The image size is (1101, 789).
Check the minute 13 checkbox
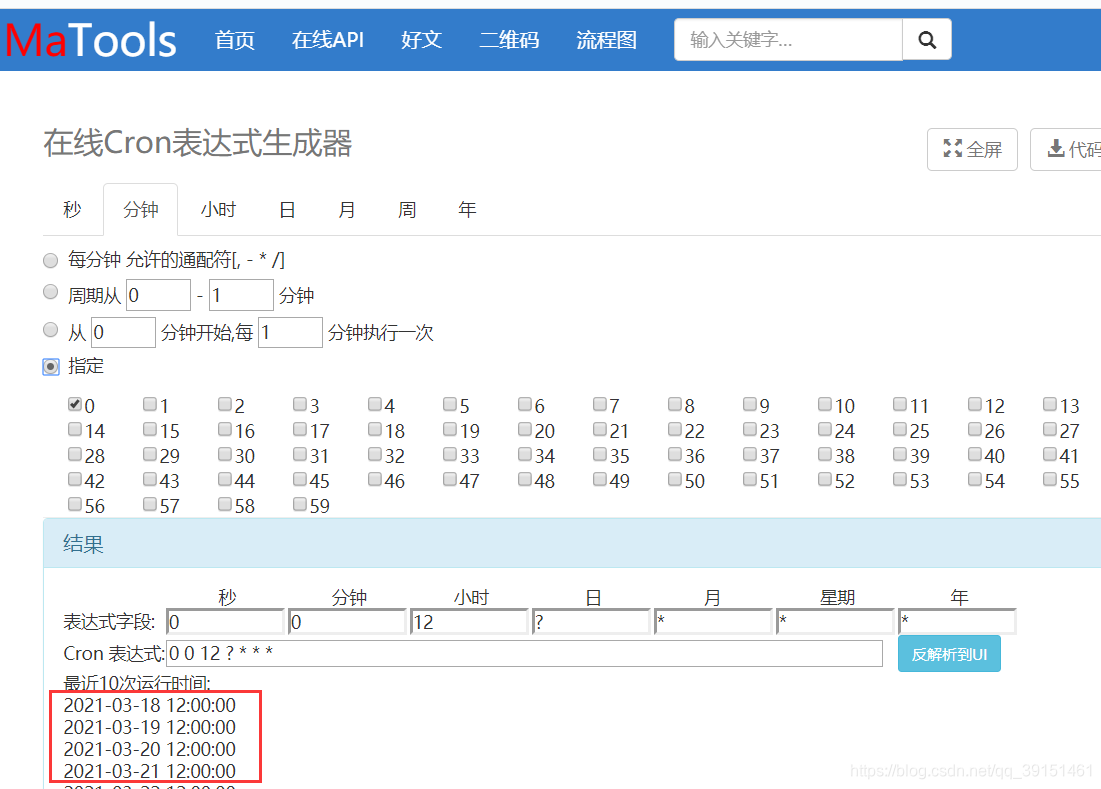(x=1050, y=404)
